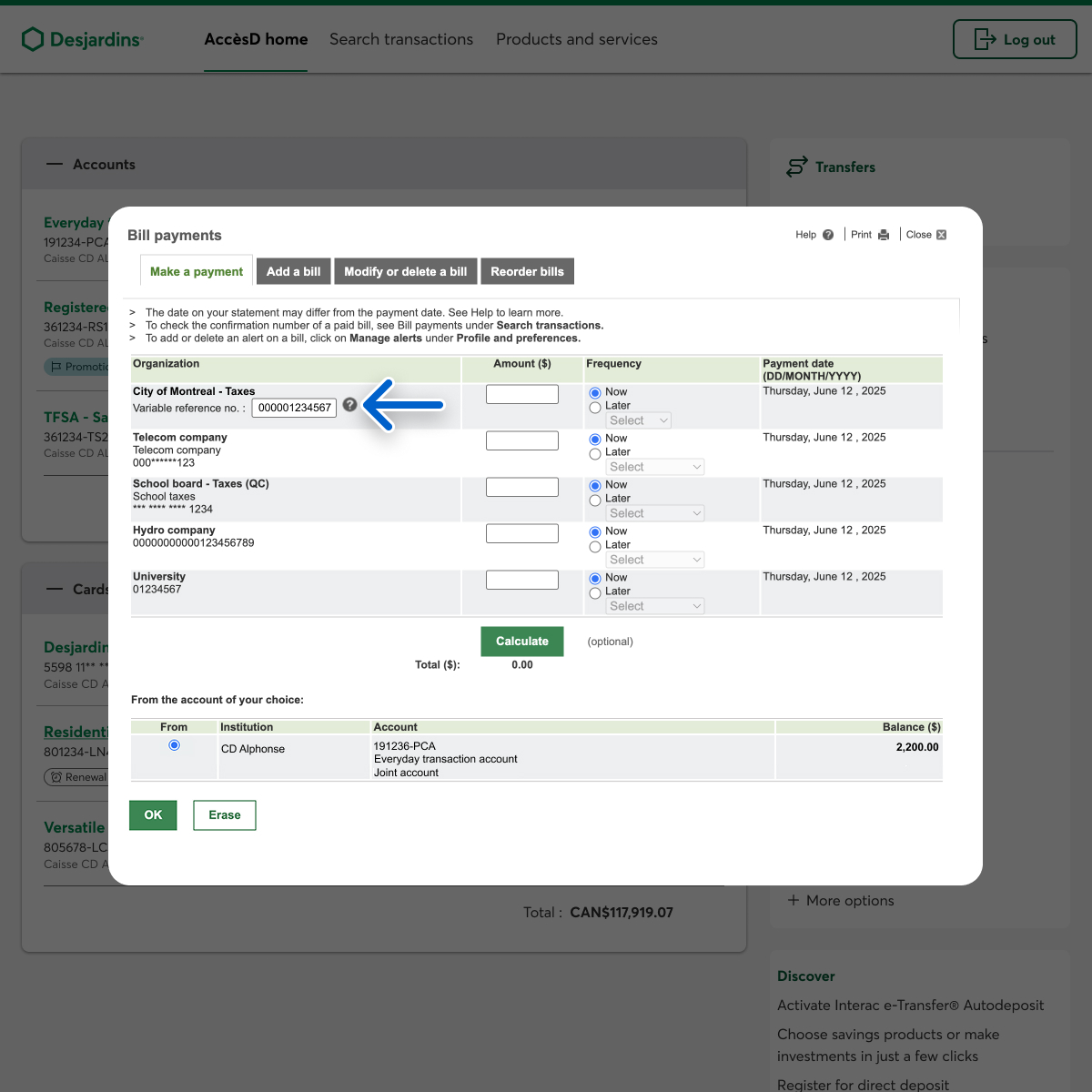Open the Modify or delete a bill tab

(405, 271)
